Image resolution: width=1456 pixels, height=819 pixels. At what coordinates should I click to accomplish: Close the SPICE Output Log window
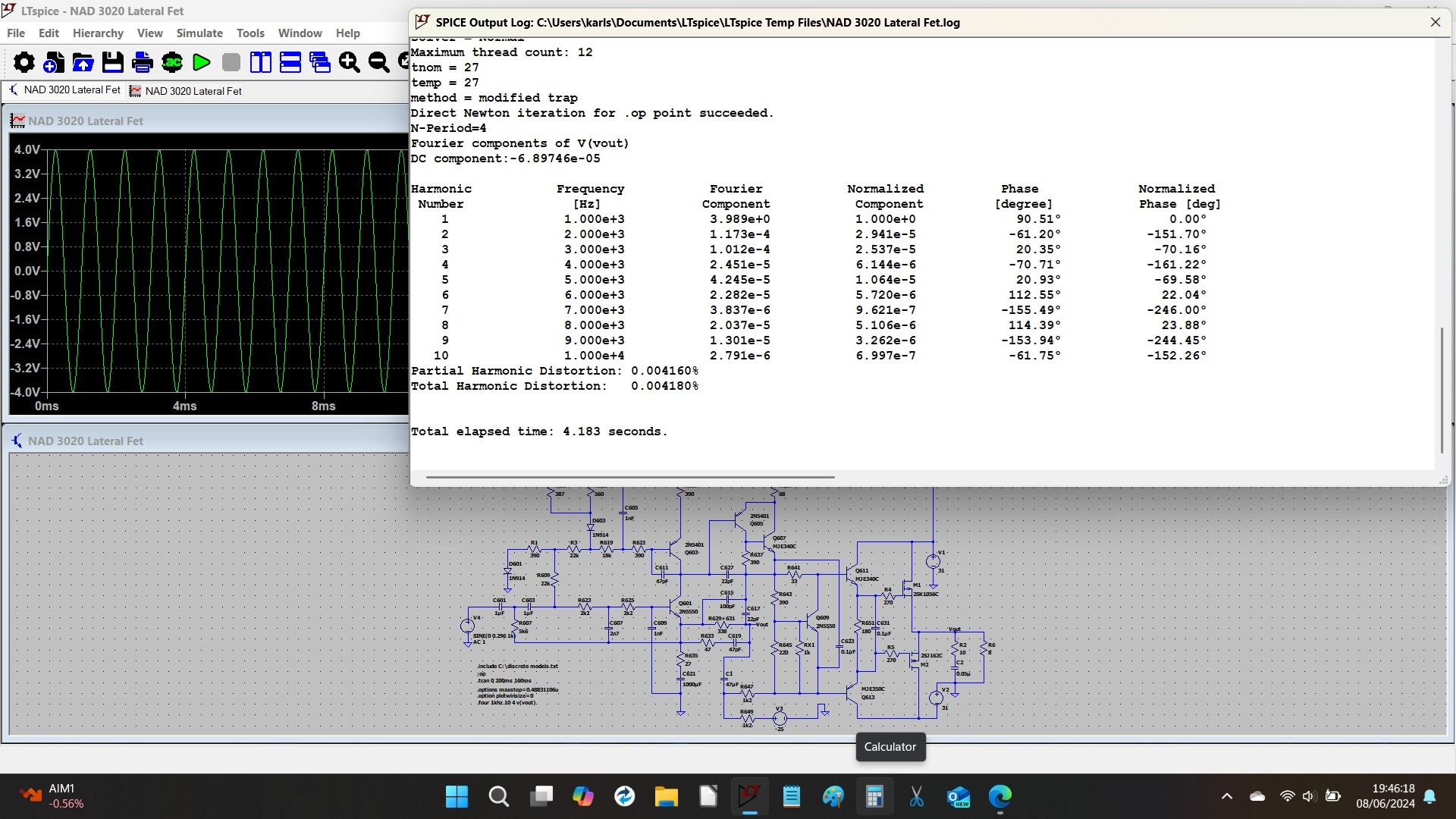[x=1436, y=23]
